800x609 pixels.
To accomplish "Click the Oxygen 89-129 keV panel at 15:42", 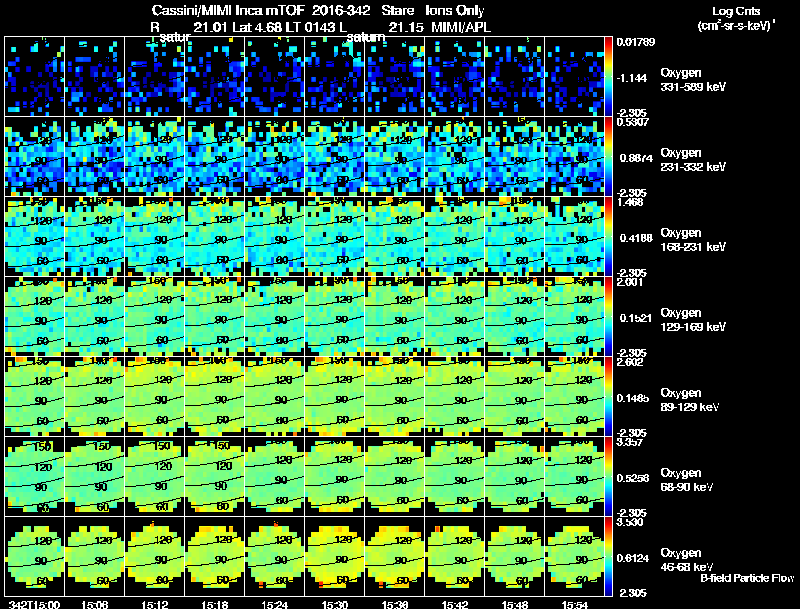I will coord(455,397).
